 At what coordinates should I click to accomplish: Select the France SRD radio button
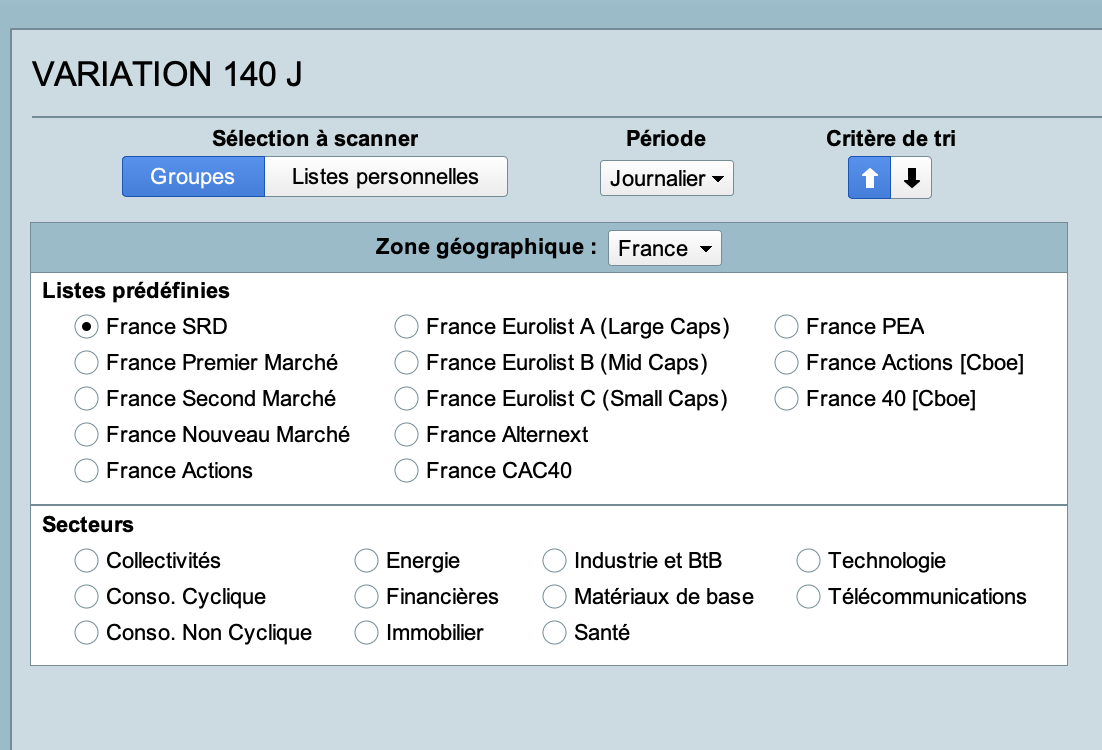click(88, 327)
